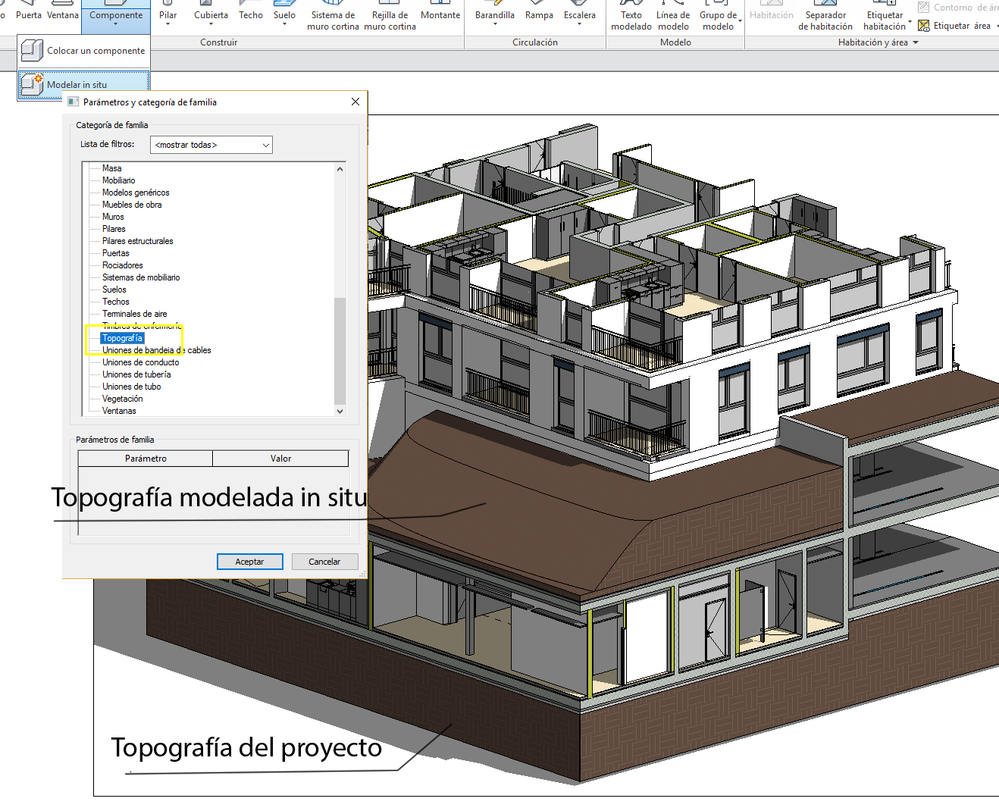Select Vegetación in the category list
The width and height of the screenshot is (999, 811).
[122, 398]
